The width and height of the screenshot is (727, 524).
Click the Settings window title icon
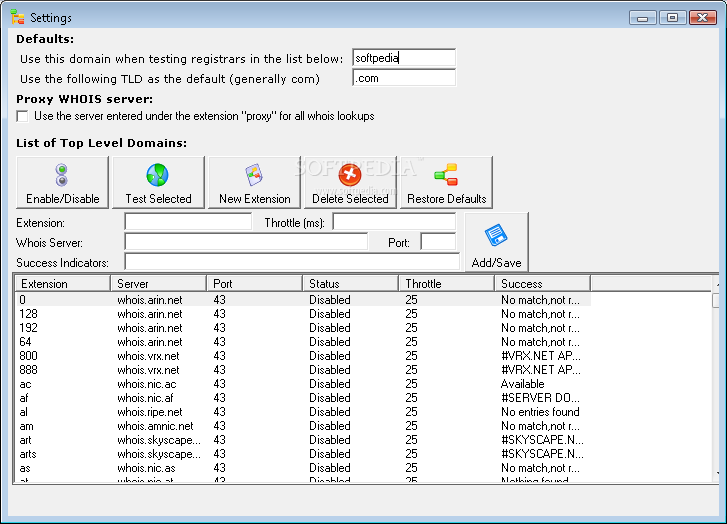coord(18,17)
